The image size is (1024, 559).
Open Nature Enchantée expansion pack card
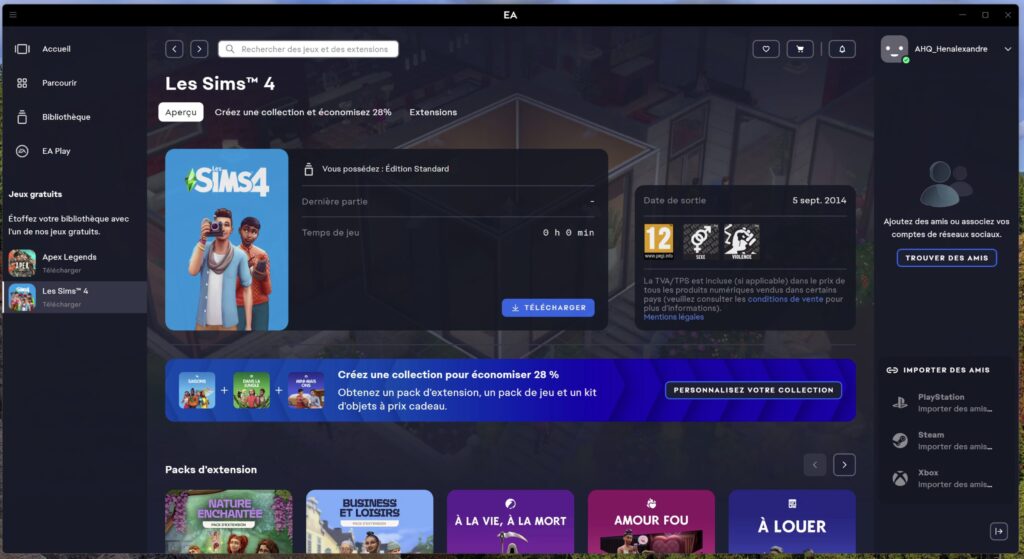229,522
